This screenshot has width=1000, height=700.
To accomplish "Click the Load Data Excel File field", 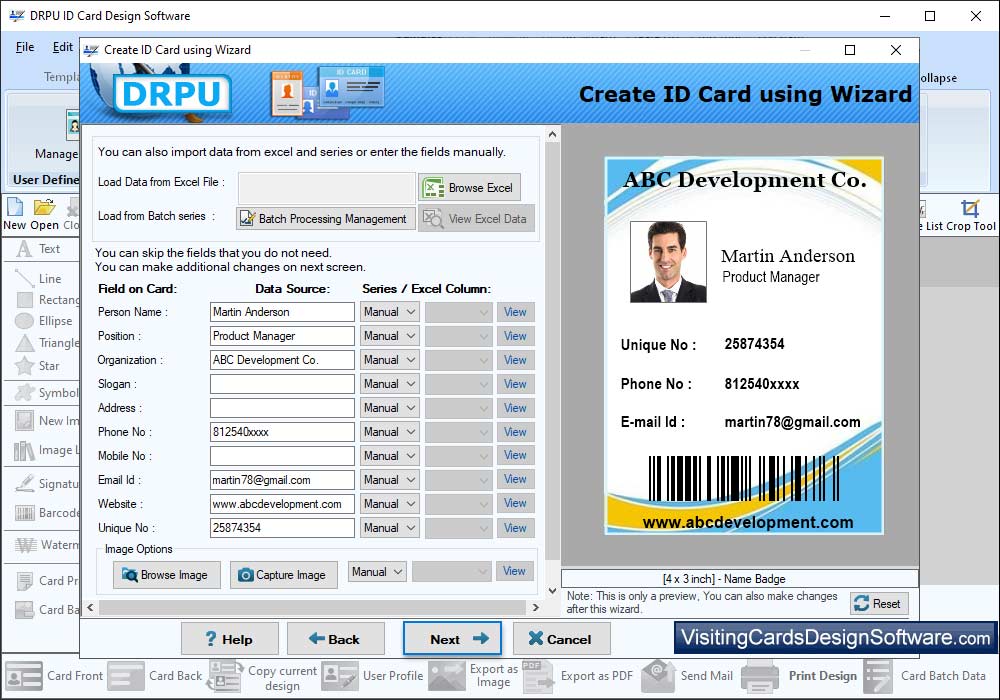I will (327, 188).
